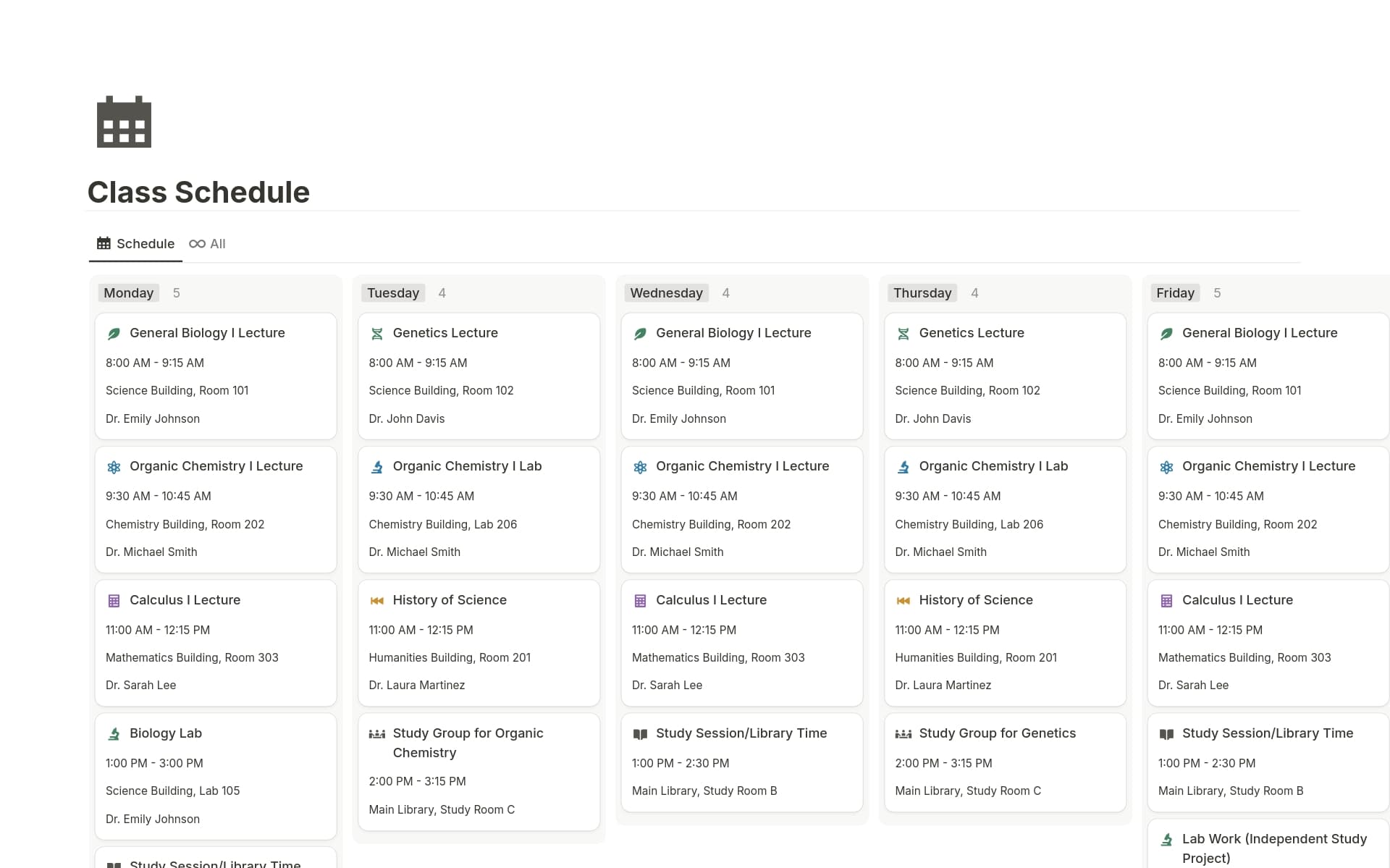Click the large calendar page icon above the title
This screenshot has width=1390, height=868.
pyautogui.click(x=124, y=122)
